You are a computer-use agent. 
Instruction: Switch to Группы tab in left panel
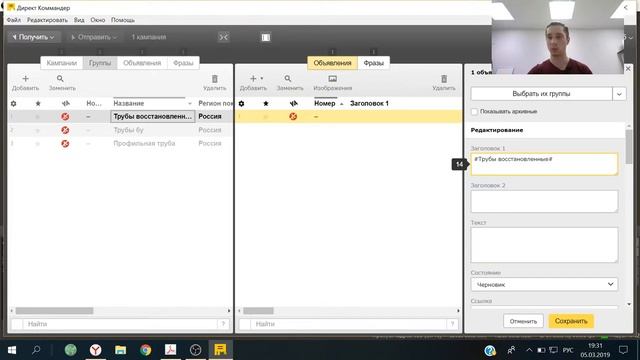100,63
